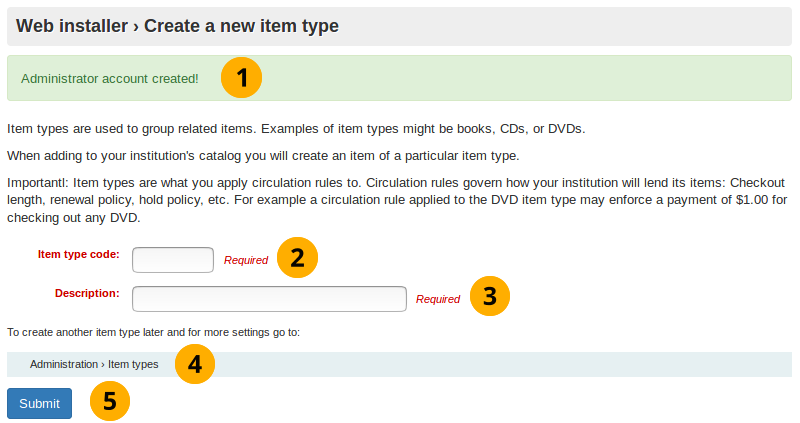Click the orange number 3 callout badge
The image size is (800, 423).
coord(489,297)
